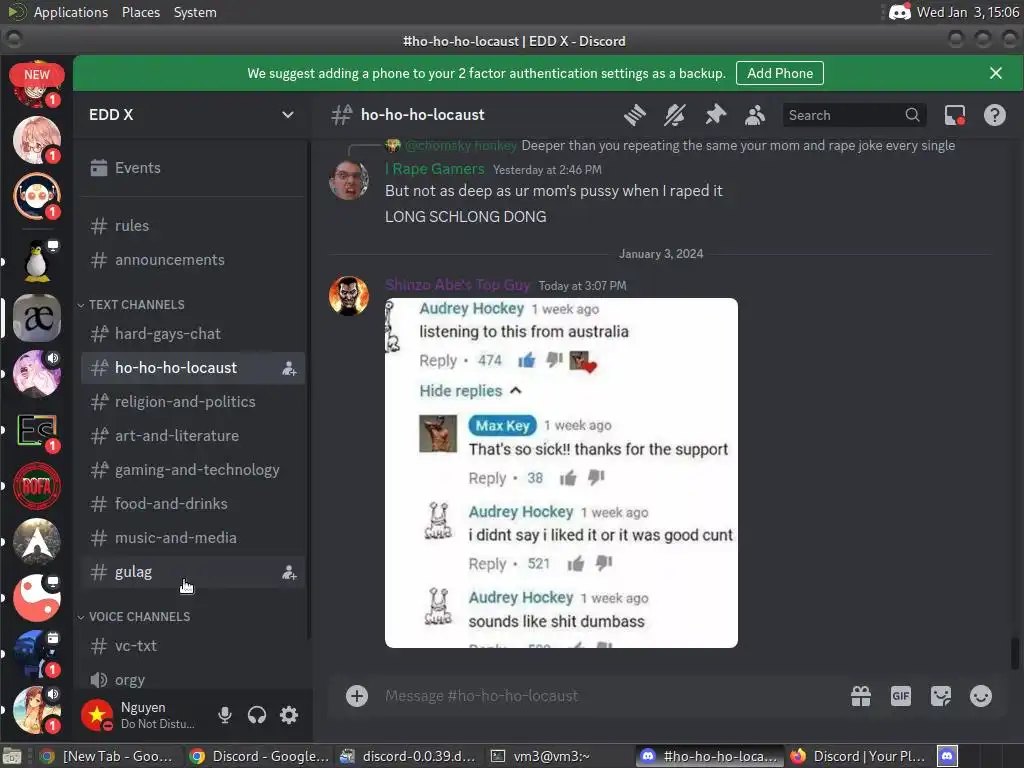Open the gaming-and-technology channel
The height and width of the screenshot is (768, 1024).
tap(191, 470)
